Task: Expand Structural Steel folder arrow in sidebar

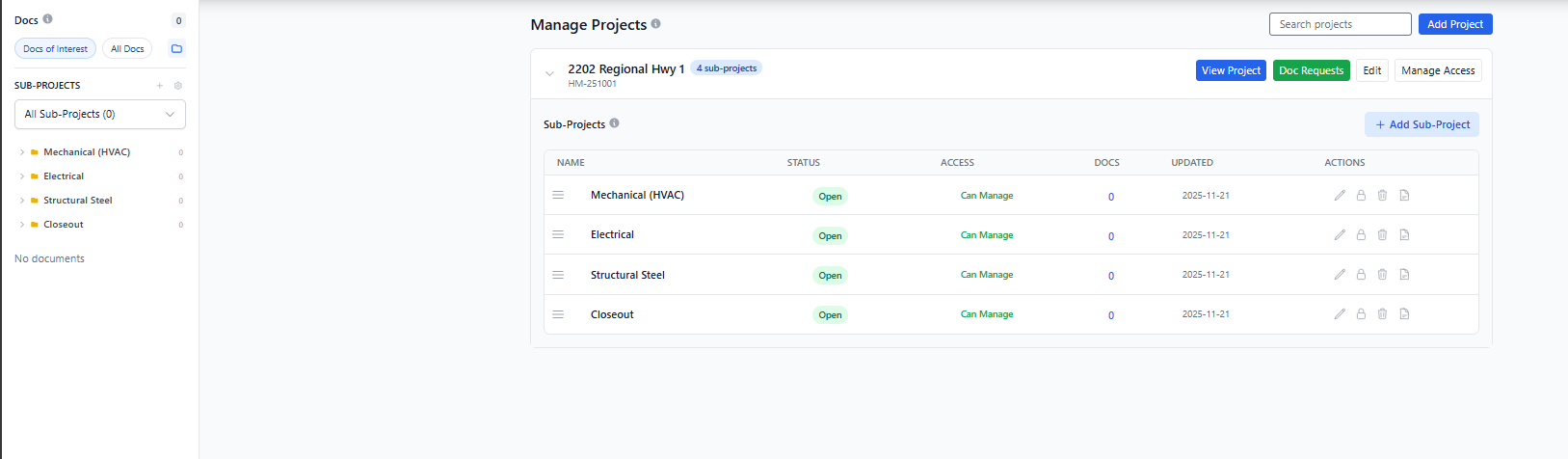Action: click(22, 201)
